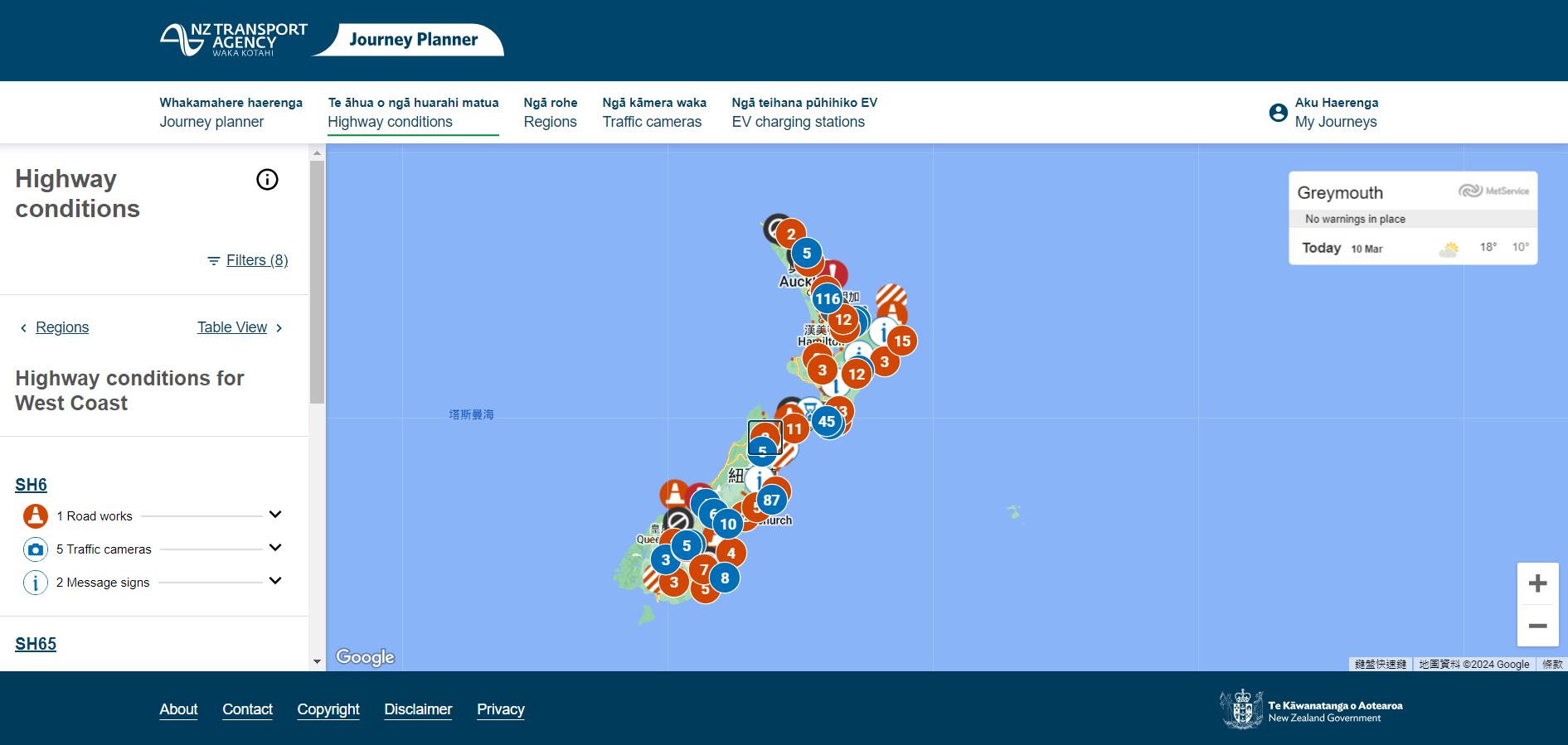Click the Road works cone icon
This screenshot has height=745, width=1568.
(35, 516)
